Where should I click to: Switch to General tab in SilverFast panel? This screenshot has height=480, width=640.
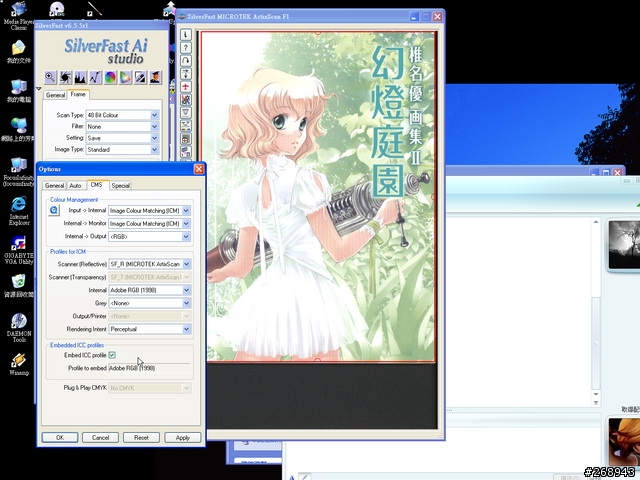56,95
